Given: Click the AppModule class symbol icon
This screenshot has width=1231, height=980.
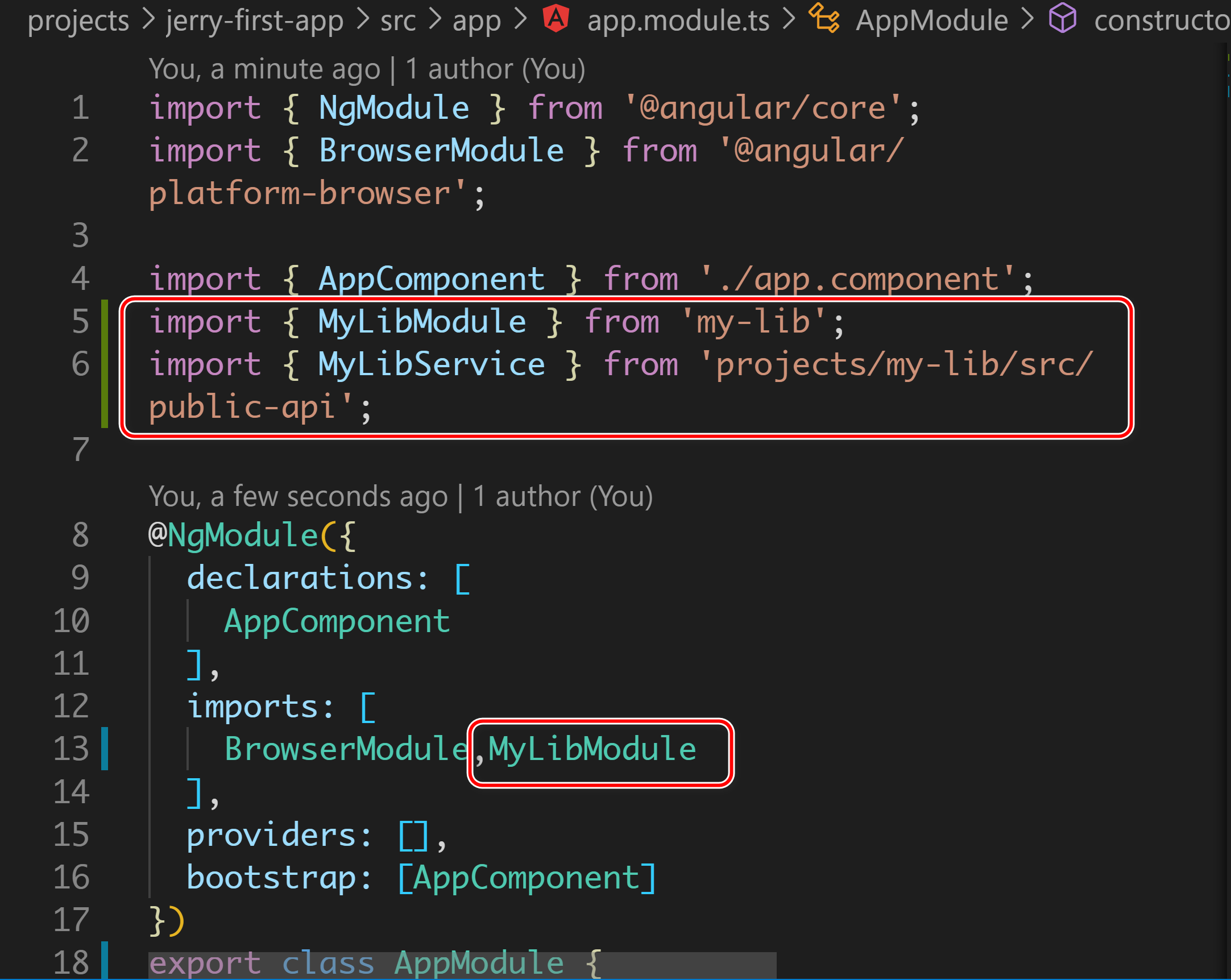Looking at the screenshot, I should point(824,18).
